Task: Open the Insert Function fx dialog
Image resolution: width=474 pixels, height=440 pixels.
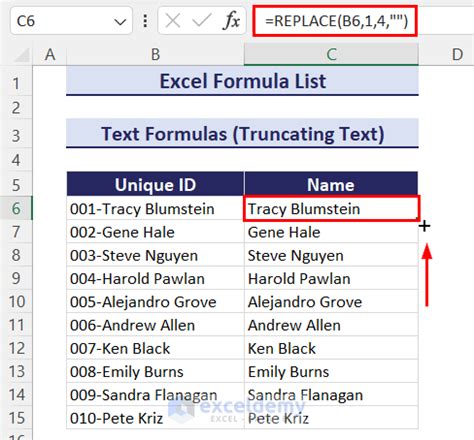Action: click(x=231, y=21)
